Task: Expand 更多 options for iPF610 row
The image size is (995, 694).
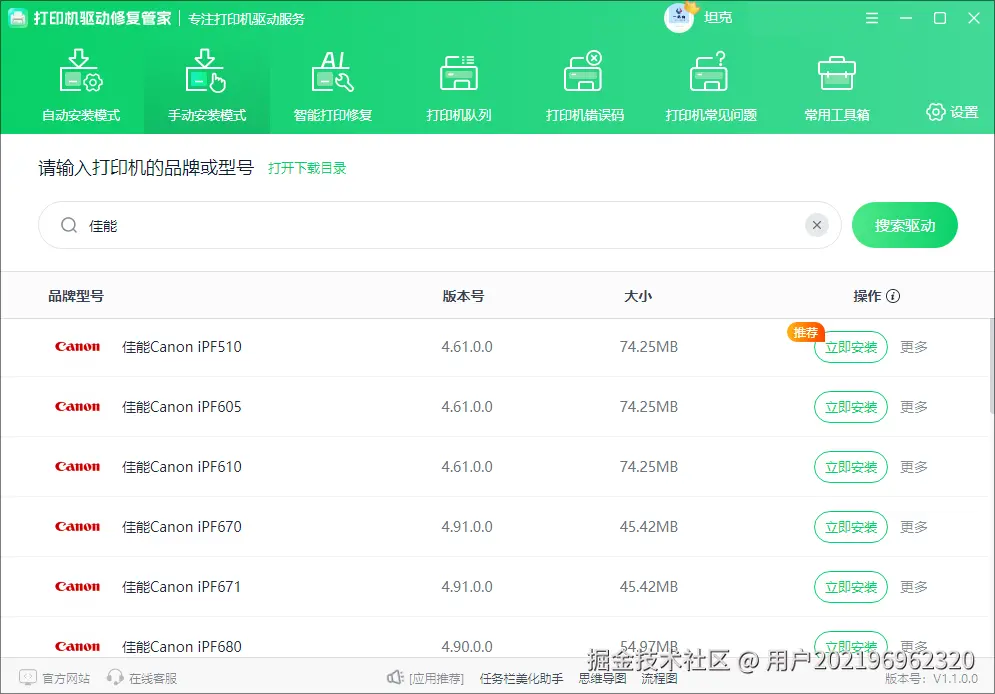Action: coord(914,467)
